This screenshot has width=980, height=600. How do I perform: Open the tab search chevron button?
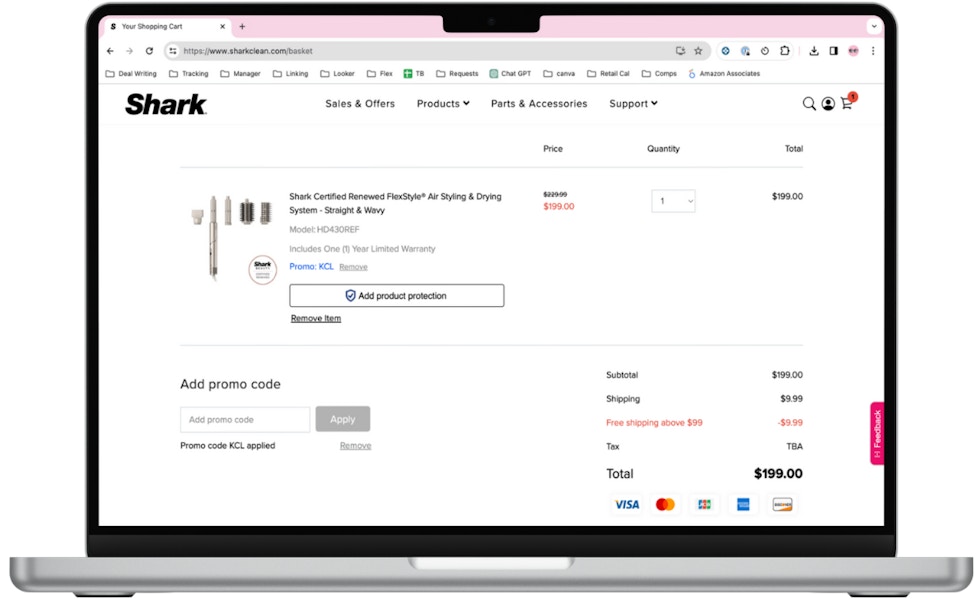(874, 26)
